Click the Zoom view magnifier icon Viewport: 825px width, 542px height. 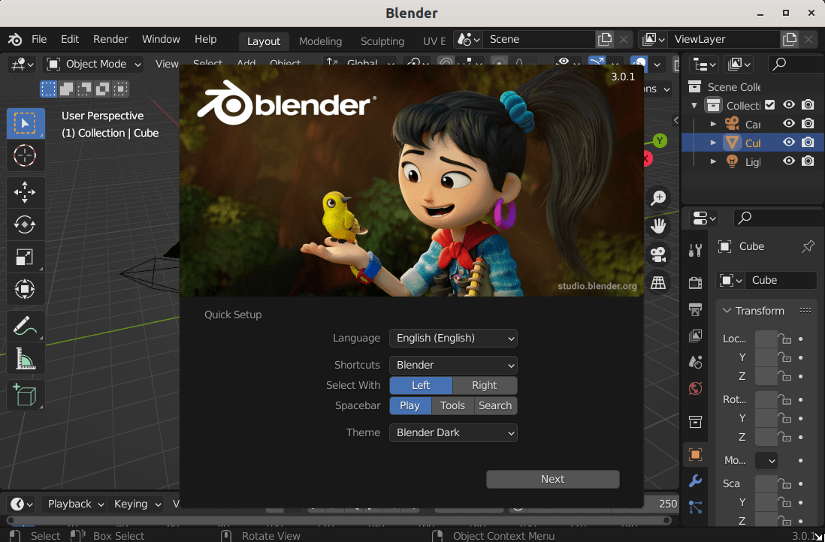point(658,198)
